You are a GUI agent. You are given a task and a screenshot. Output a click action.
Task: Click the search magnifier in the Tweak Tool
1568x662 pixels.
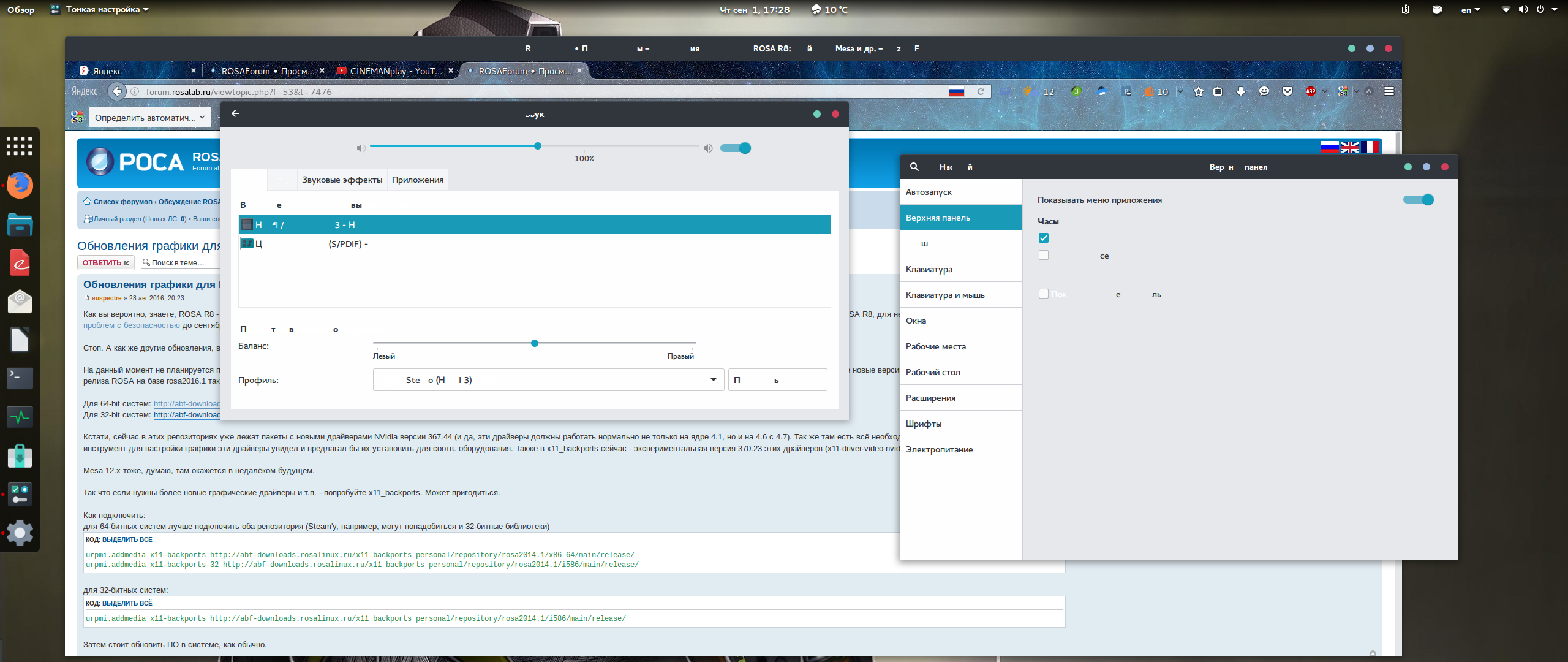[914, 167]
